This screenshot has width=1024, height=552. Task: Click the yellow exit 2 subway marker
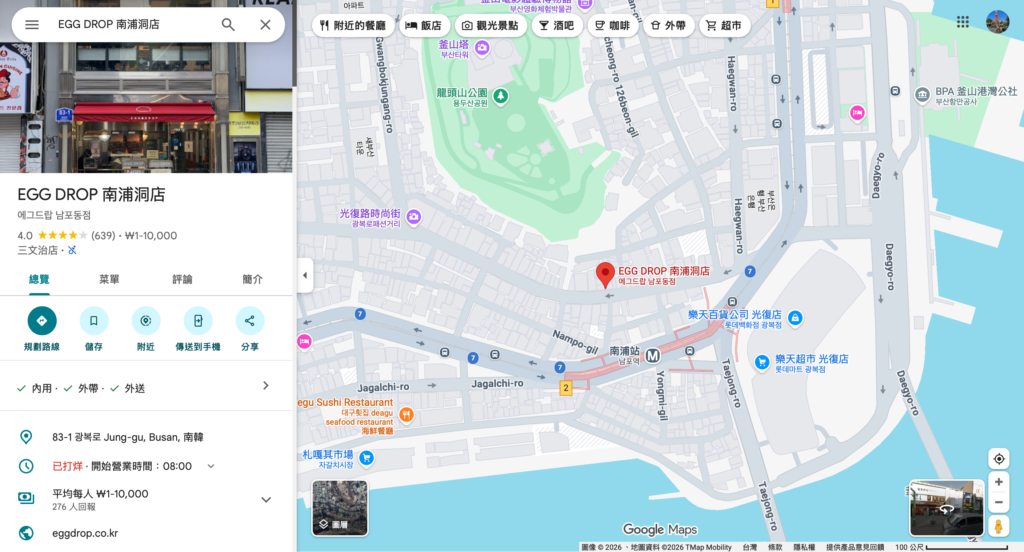coord(566,388)
